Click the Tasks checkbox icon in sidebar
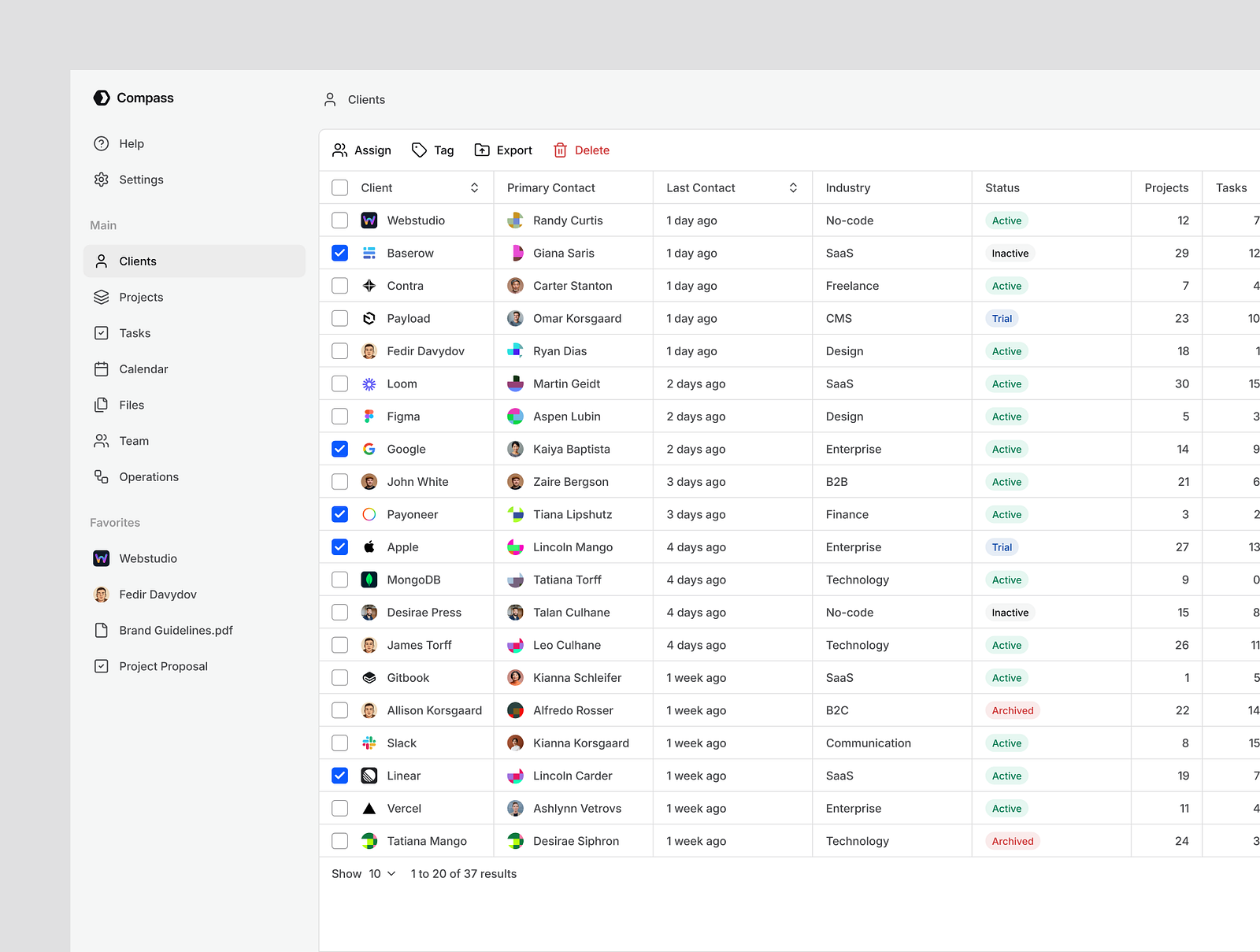1260x952 pixels. point(102,333)
